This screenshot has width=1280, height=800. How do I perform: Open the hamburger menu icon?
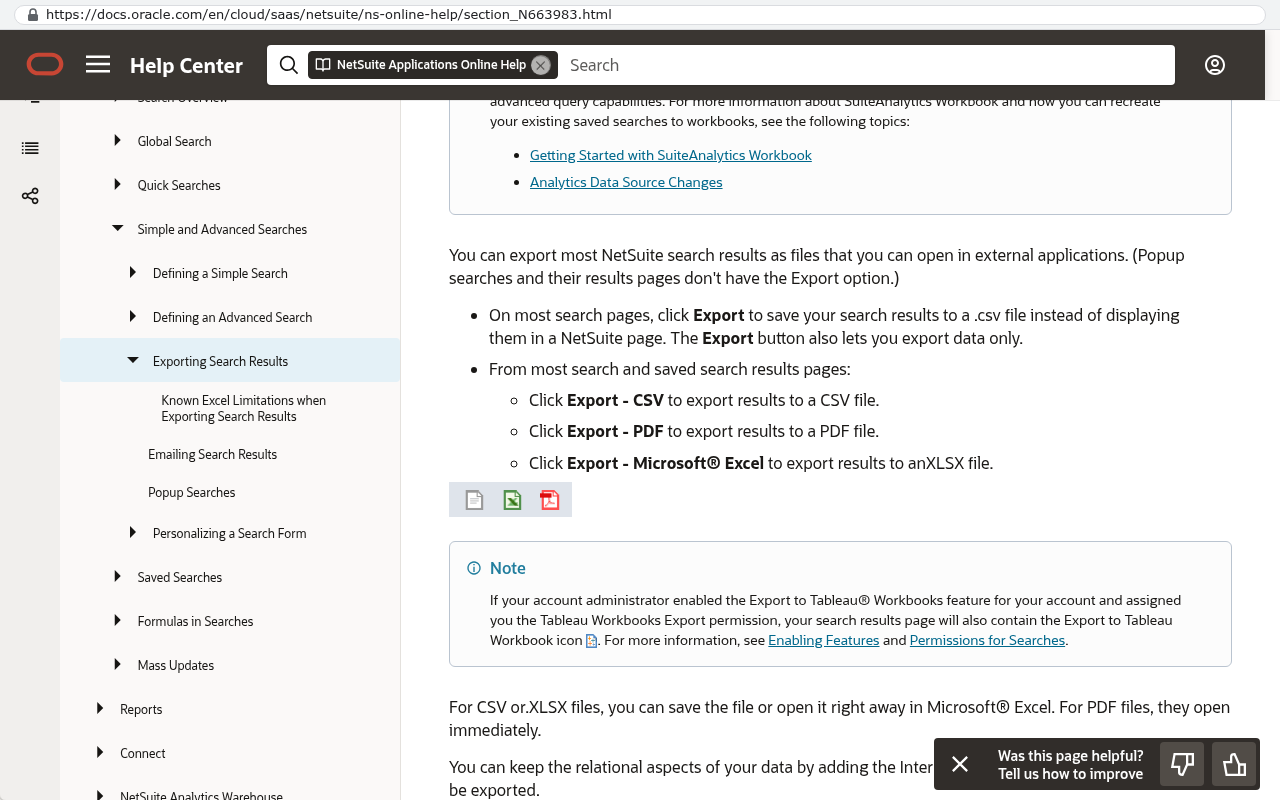tap(98, 65)
